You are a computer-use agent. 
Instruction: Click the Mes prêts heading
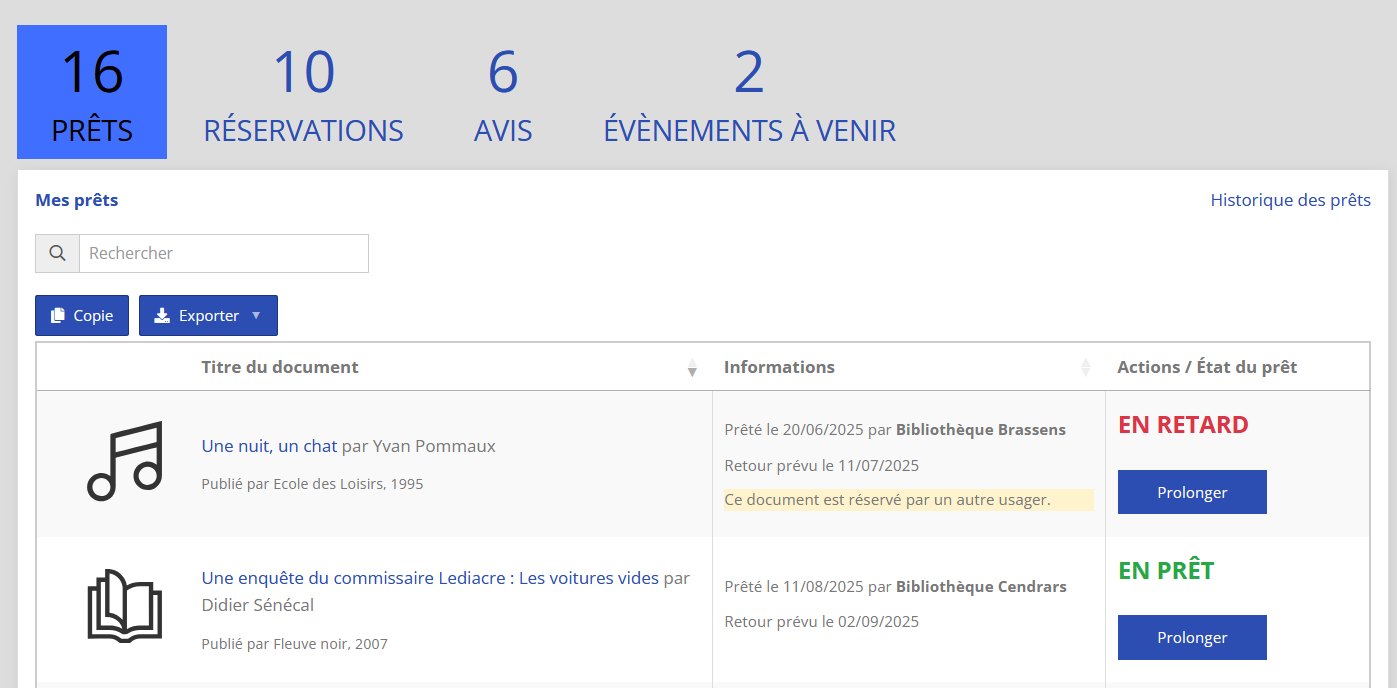pyautogui.click(x=77, y=200)
